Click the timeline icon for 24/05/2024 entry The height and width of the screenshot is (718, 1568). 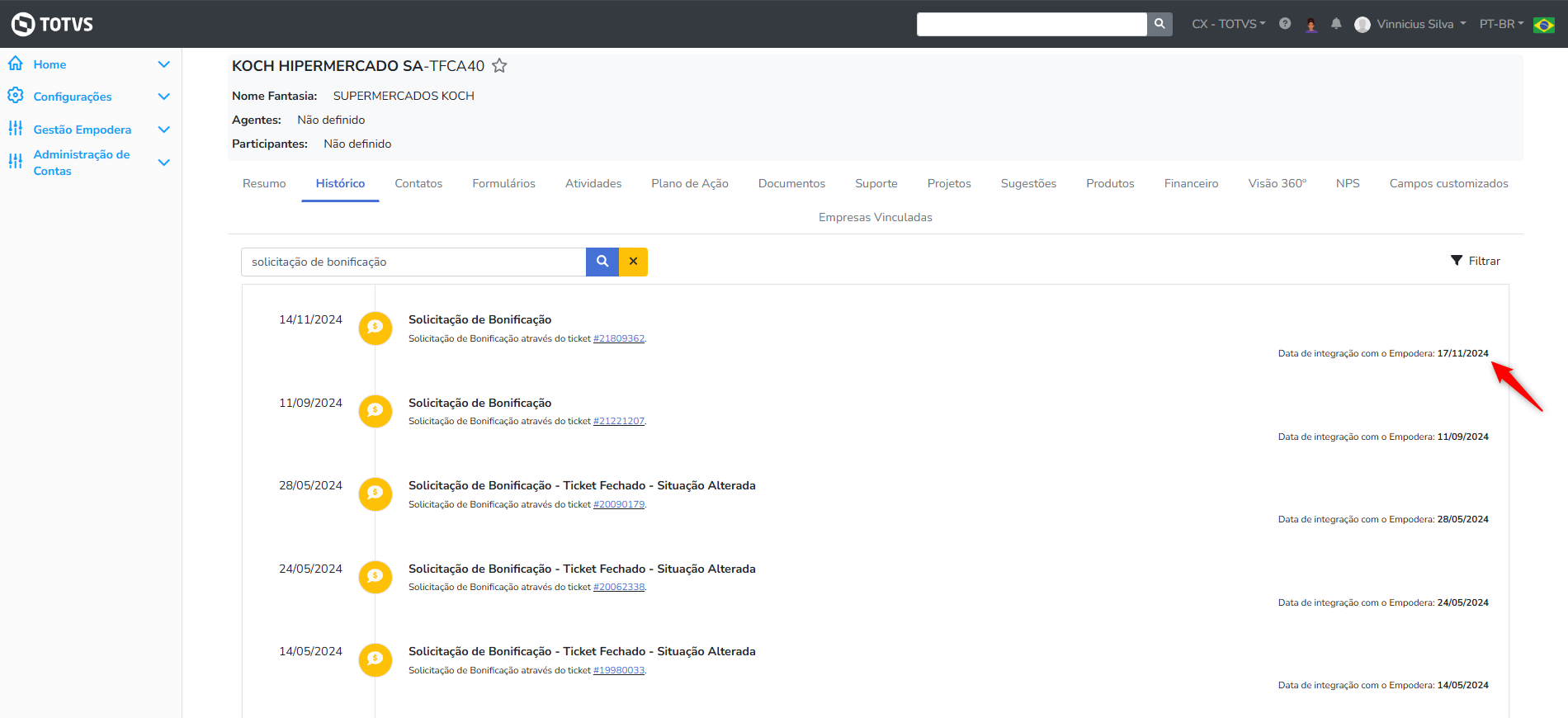(375, 577)
